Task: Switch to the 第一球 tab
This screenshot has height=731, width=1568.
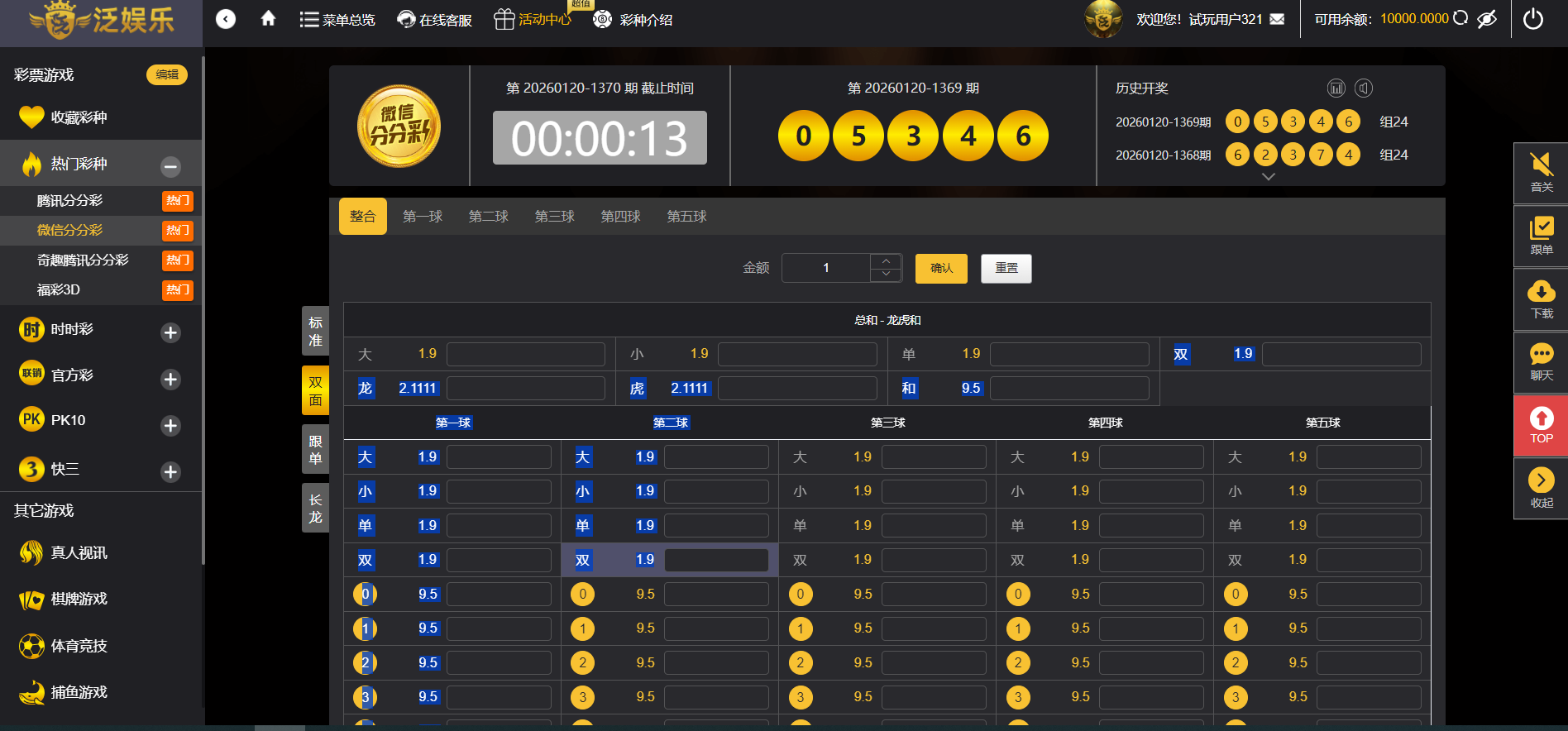Action: pos(422,217)
